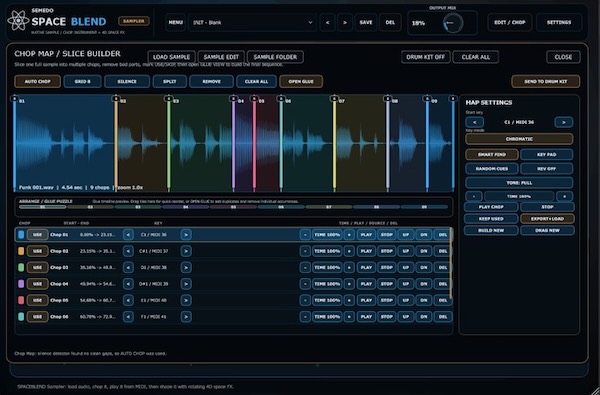Image resolution: width=600 pixels, height=395 pixels.
Task: Open SAMPLE FOLDER
Action: click(x=275, y=57)
